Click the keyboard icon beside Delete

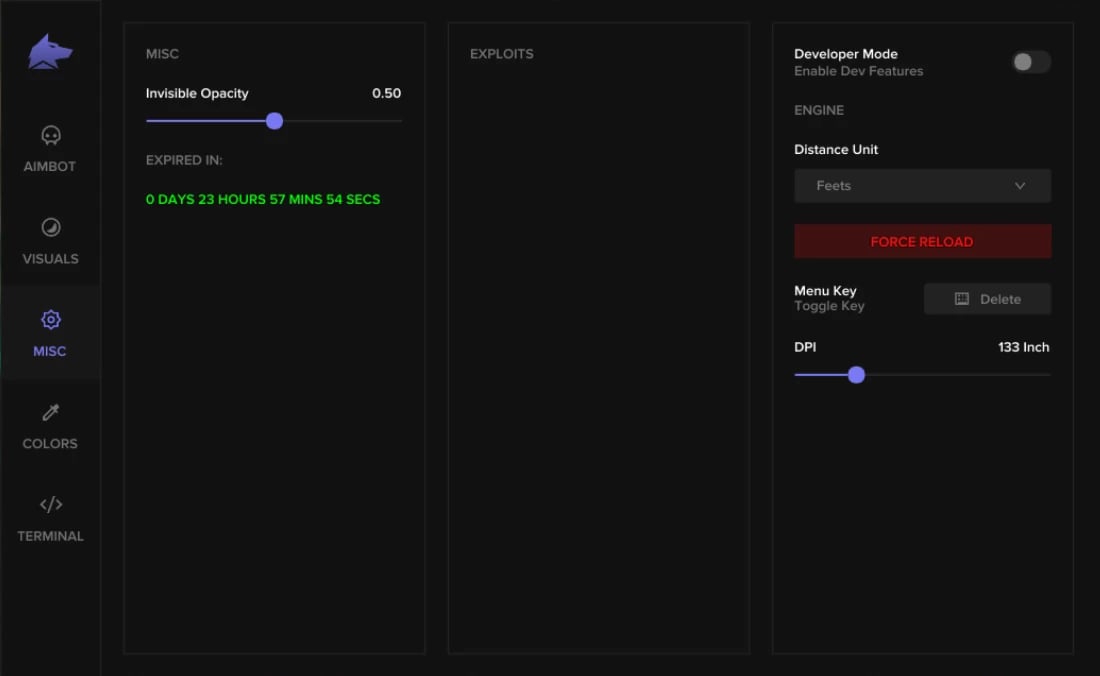962,299
